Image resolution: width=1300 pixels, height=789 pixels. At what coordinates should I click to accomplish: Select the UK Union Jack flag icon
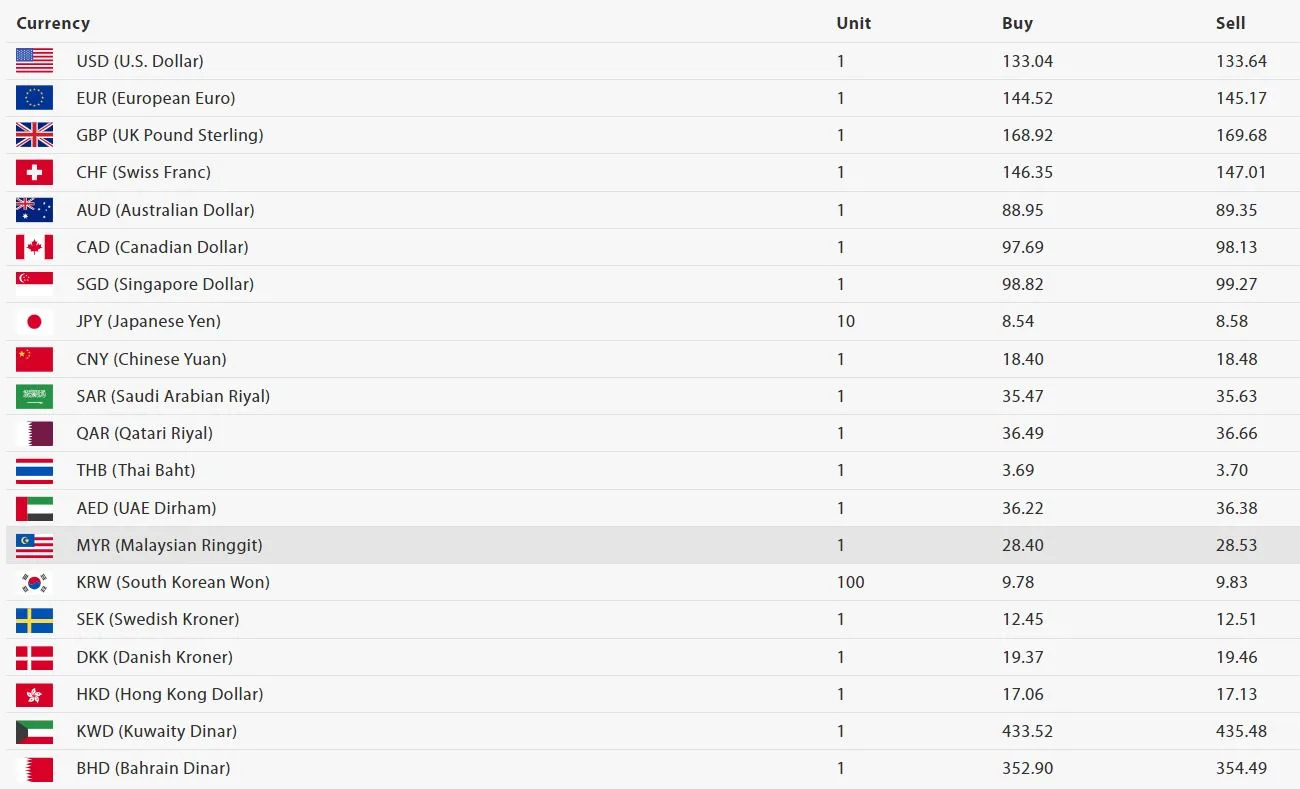click(34, 135)
